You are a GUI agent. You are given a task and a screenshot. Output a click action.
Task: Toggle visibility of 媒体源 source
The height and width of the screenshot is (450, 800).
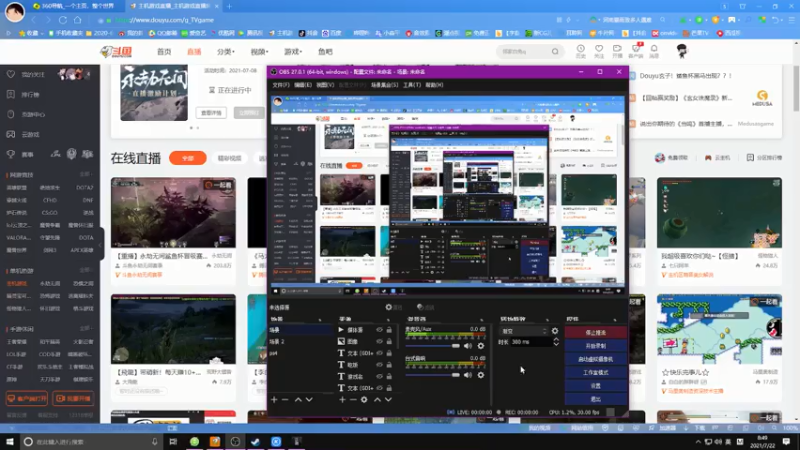pyautogui.click(x=379, y=330)
